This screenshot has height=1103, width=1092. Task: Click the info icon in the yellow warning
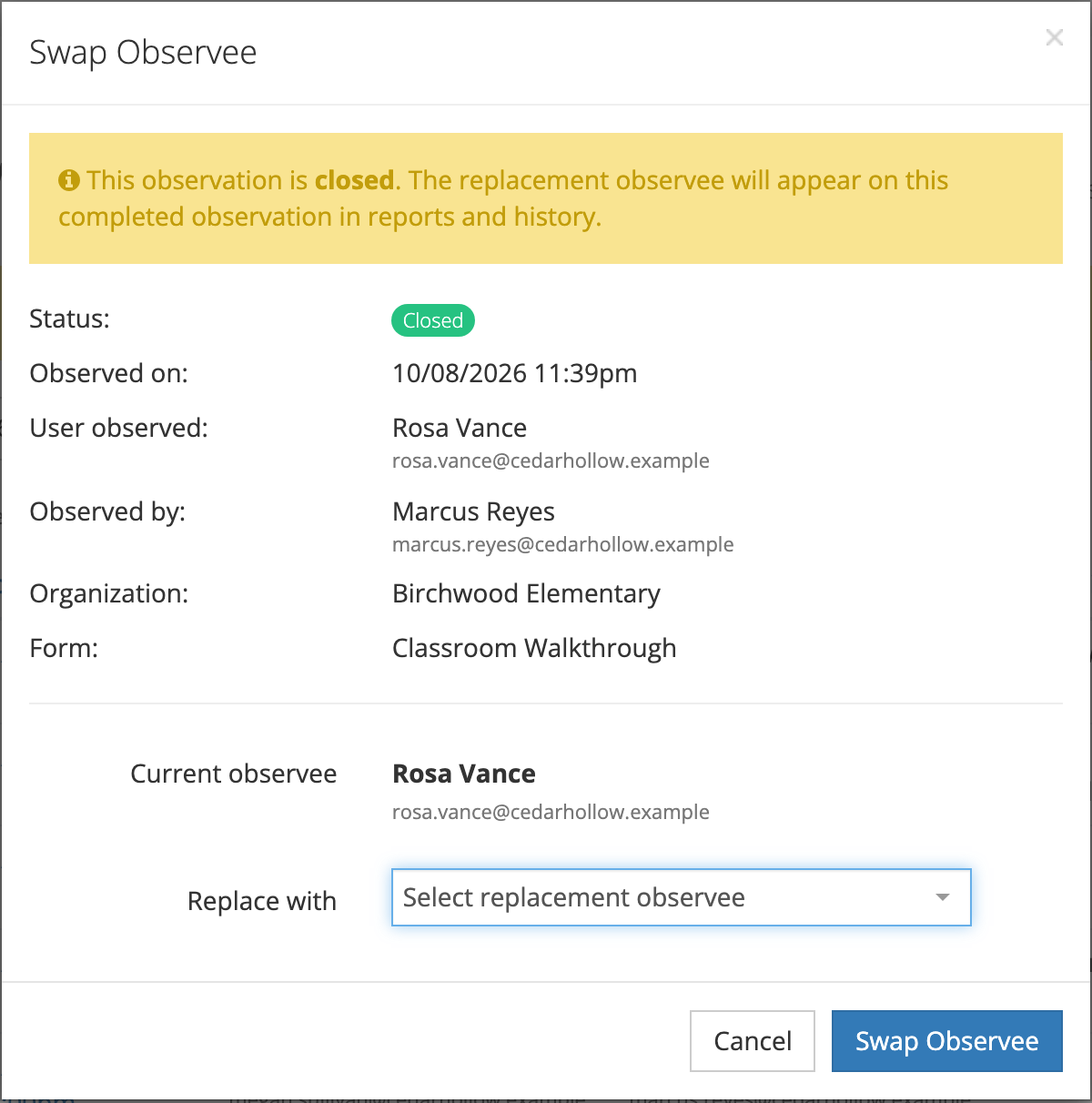point(69,180)
